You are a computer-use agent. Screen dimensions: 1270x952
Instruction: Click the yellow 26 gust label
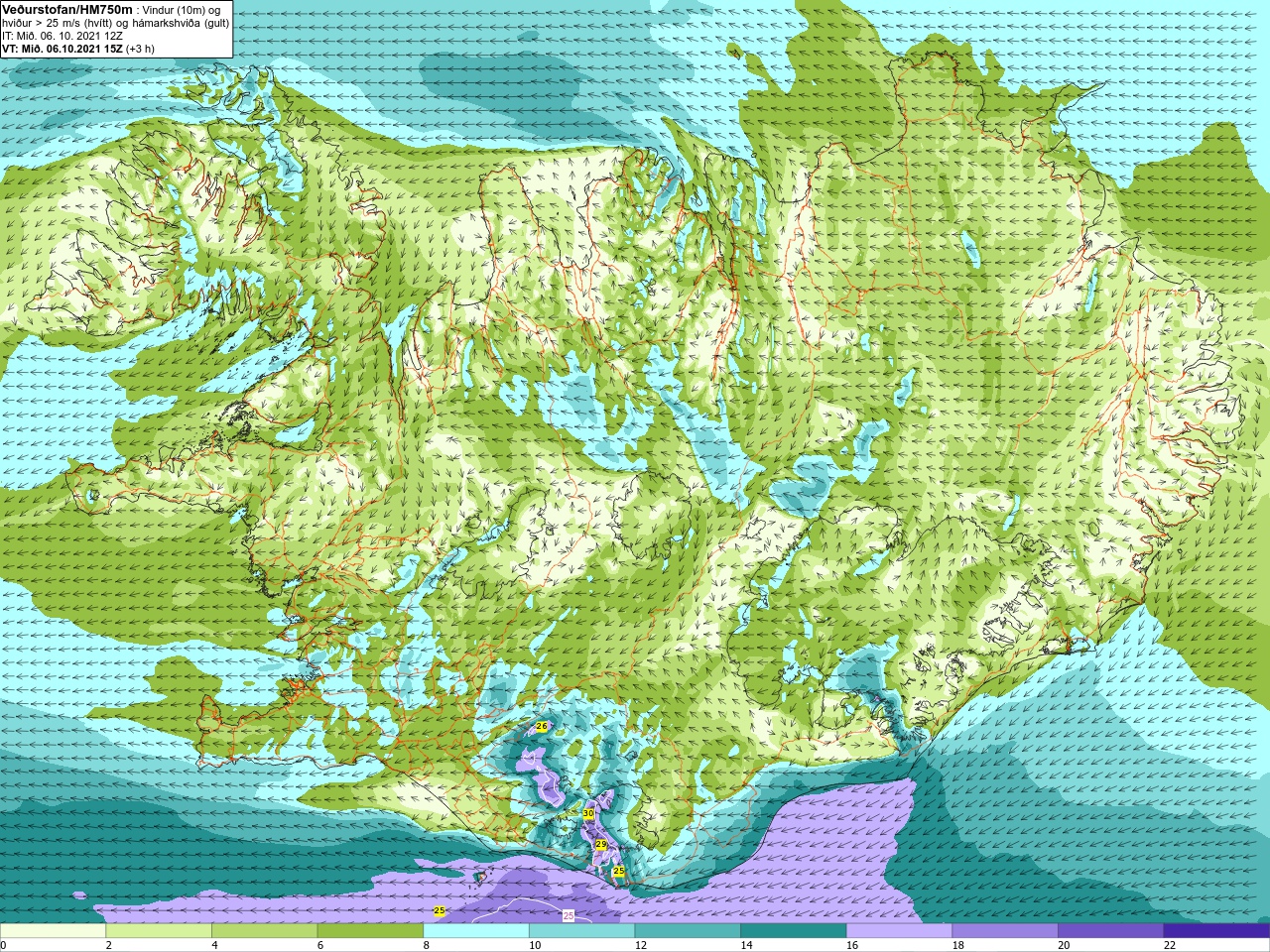pos(542,727)
